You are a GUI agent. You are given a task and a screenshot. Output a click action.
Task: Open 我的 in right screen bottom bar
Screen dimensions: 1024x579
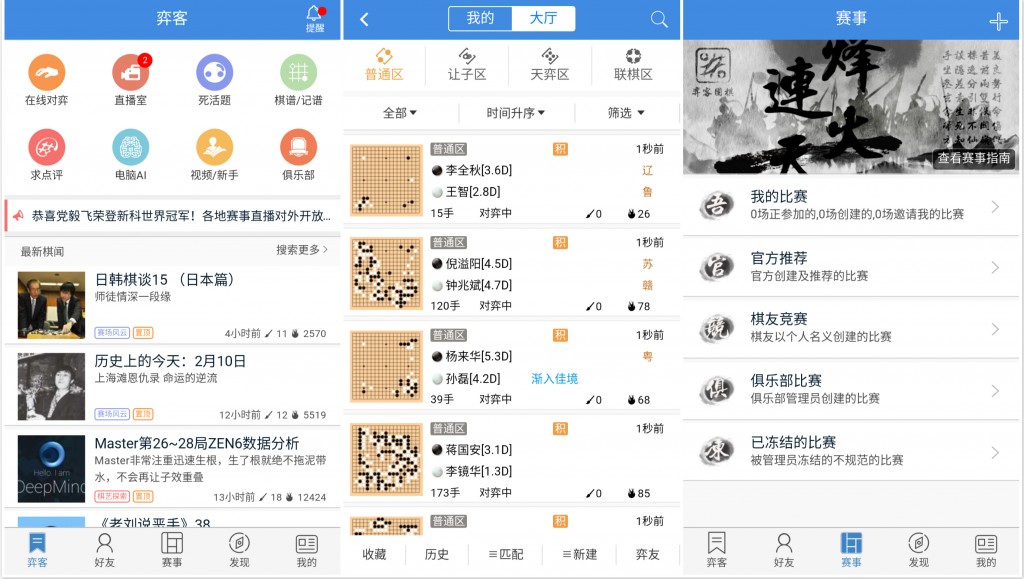coord(985,550)
